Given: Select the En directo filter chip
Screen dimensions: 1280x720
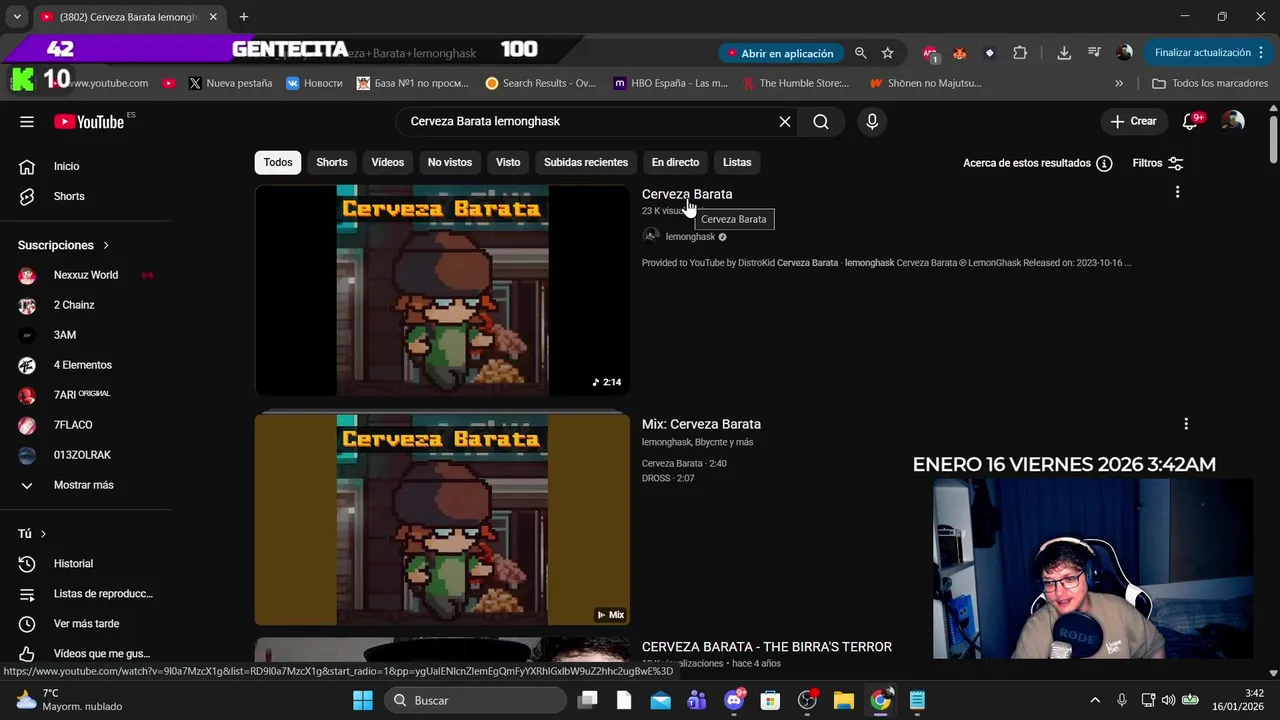Looking at the screenshot, I should coord(675,162).
